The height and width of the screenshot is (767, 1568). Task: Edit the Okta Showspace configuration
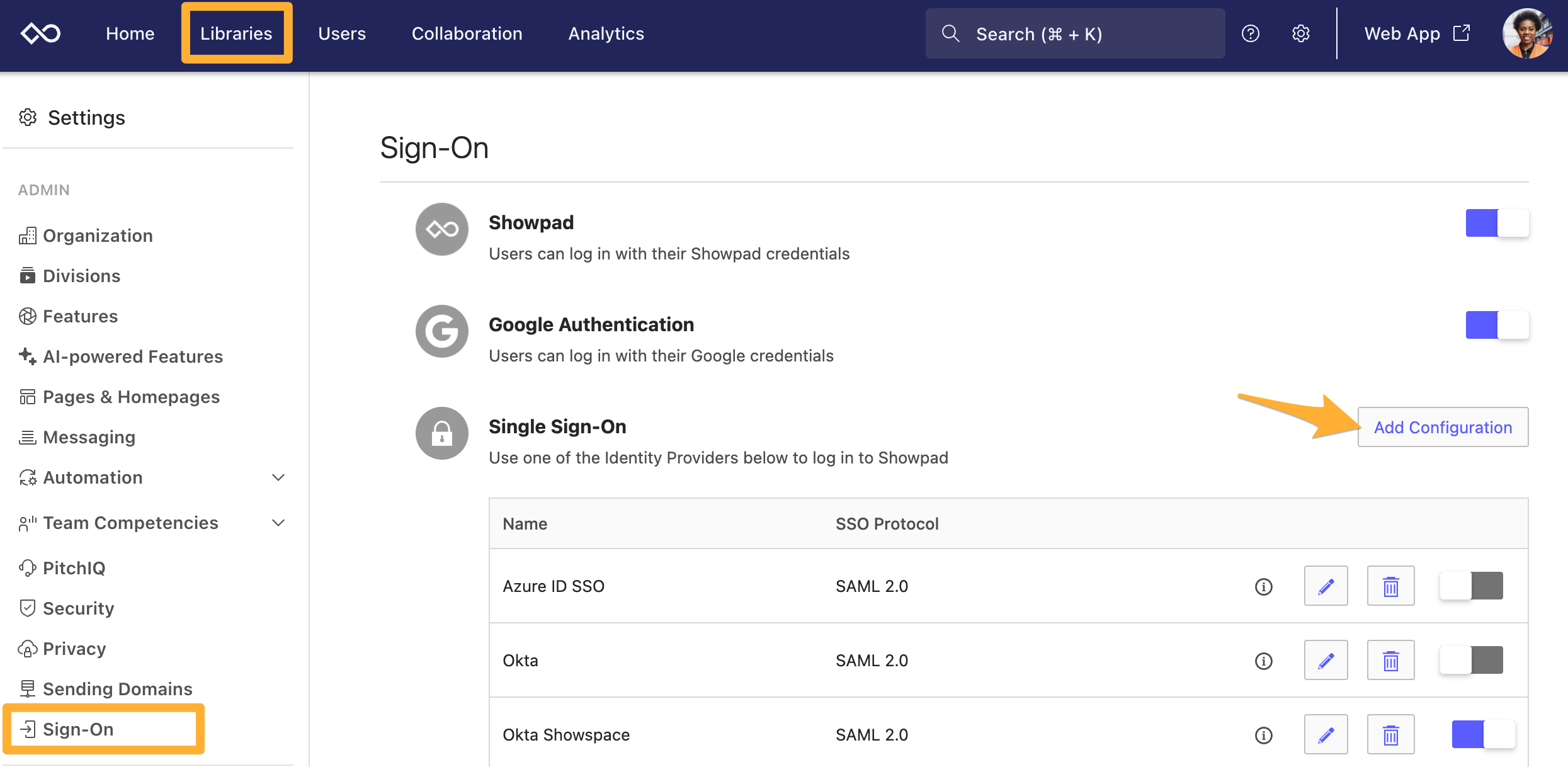tap(1326, 735)
